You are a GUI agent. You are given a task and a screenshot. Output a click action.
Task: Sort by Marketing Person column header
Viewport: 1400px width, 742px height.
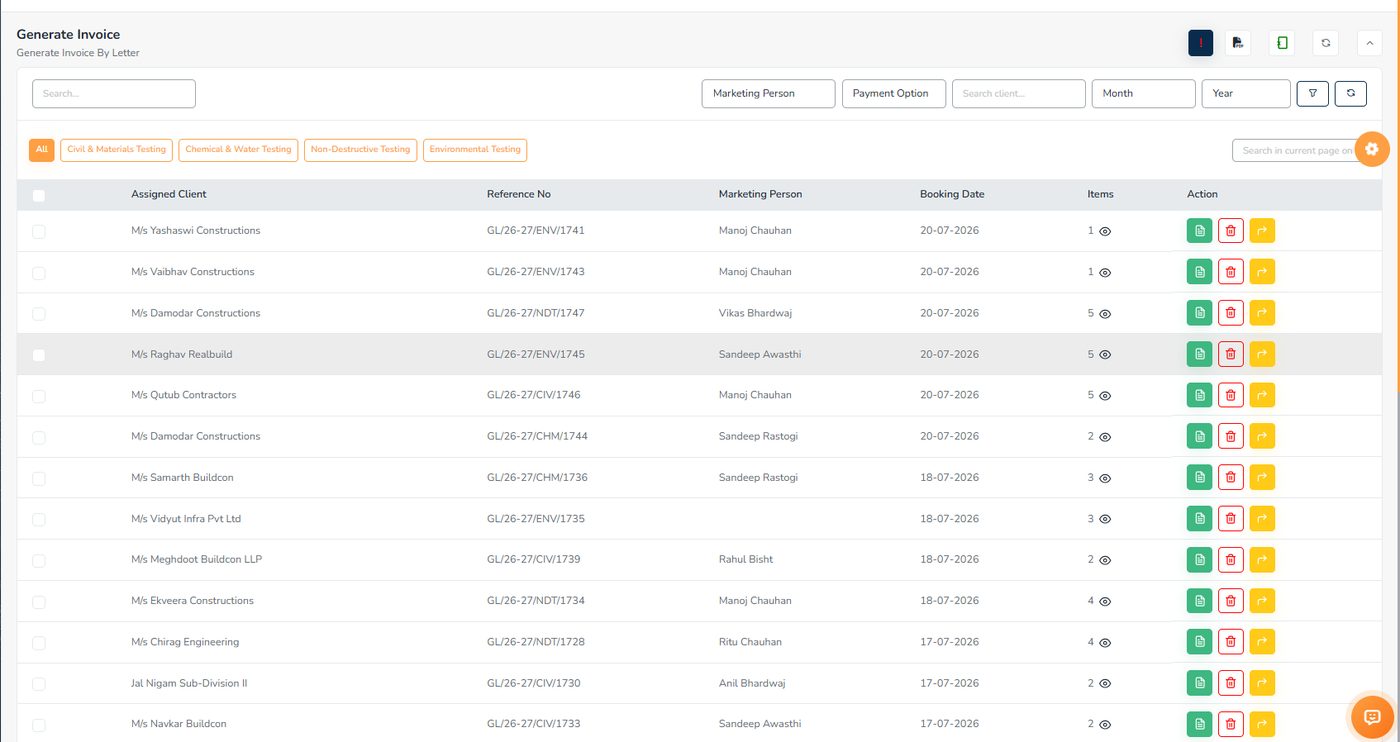[760, 194]
